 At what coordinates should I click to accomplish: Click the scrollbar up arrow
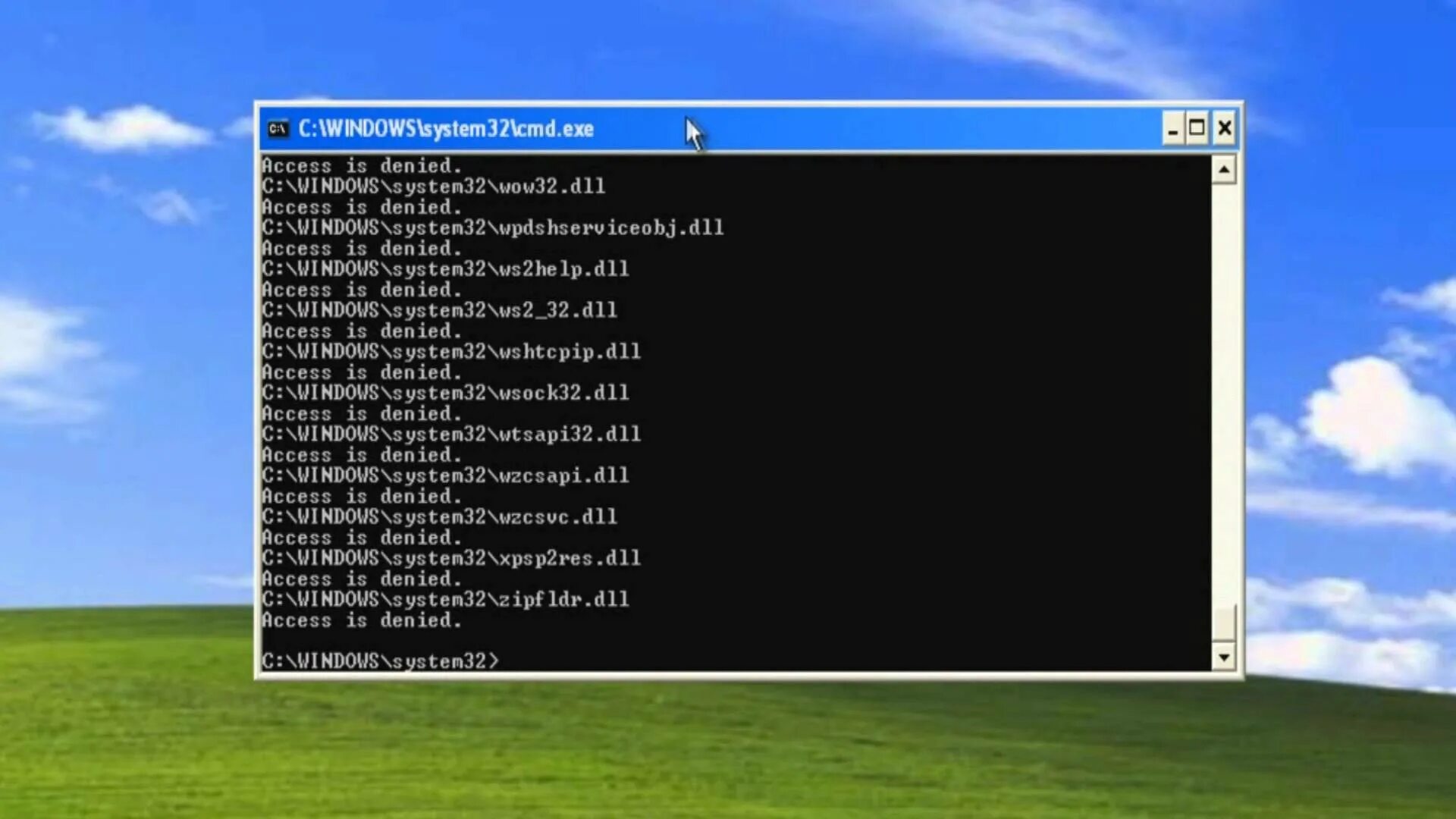pos(1223,170)
